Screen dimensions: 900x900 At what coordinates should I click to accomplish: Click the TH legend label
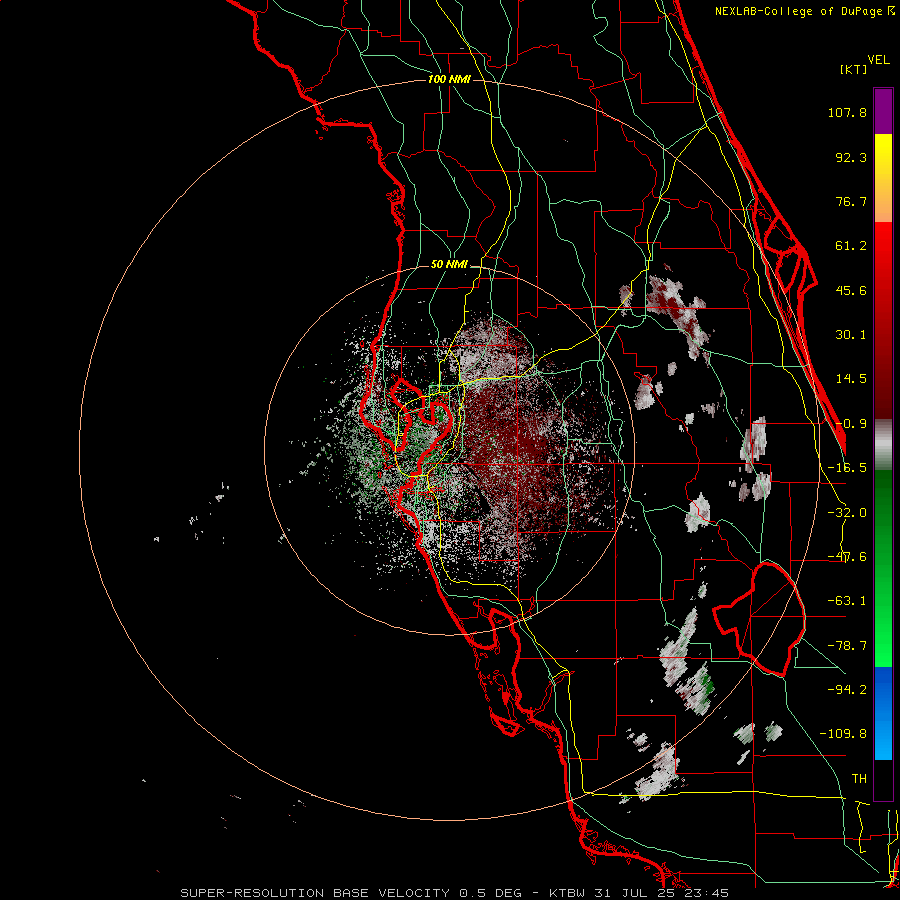[x=859, y=779]
